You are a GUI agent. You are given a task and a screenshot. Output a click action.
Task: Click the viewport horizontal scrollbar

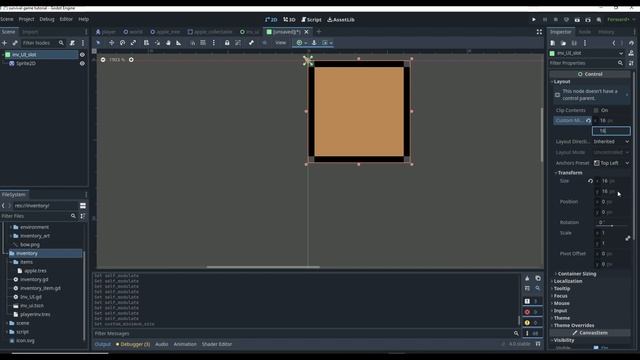click(x=263, y=267)
